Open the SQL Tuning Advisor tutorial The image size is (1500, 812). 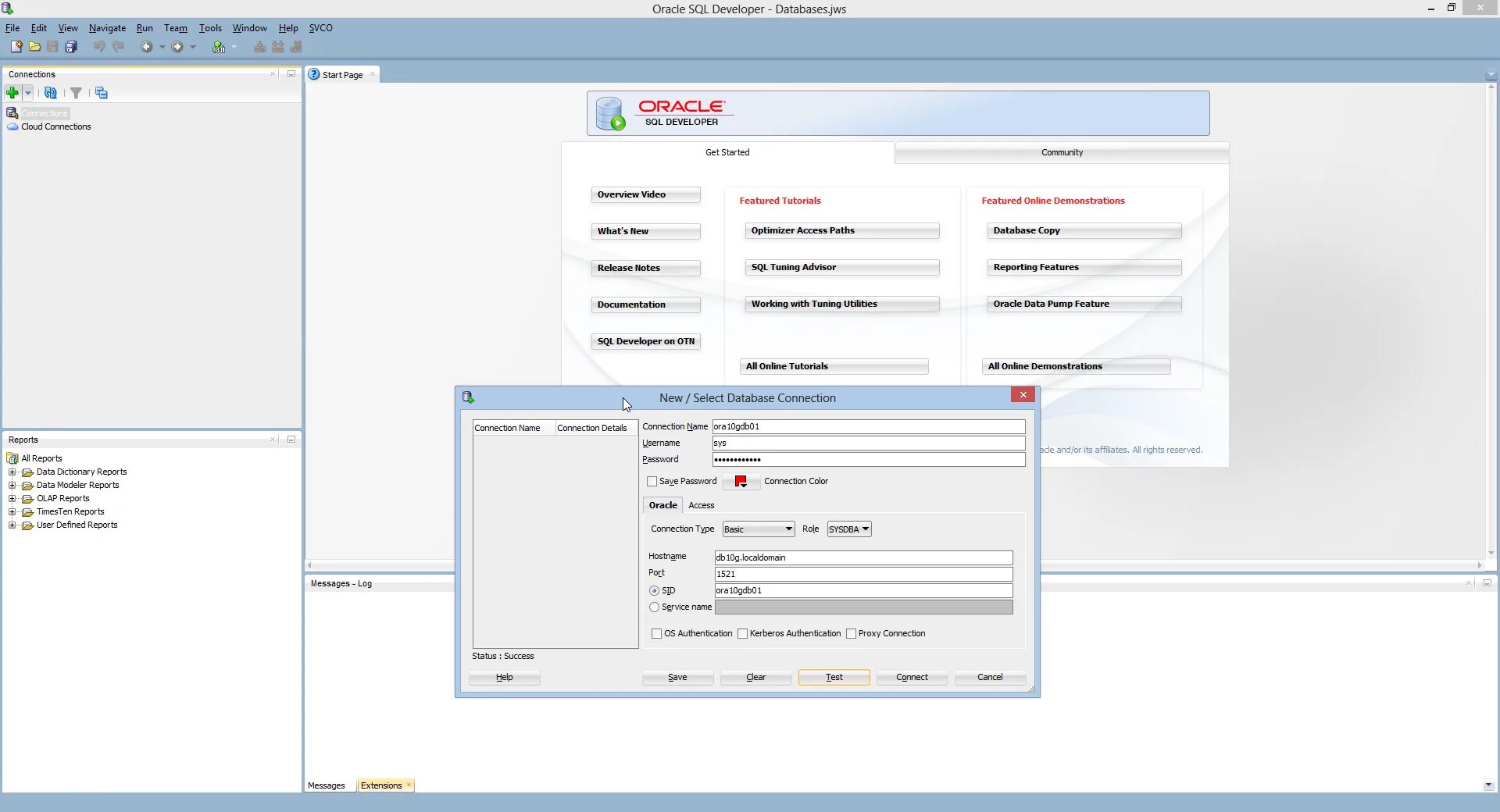[841, 268]
